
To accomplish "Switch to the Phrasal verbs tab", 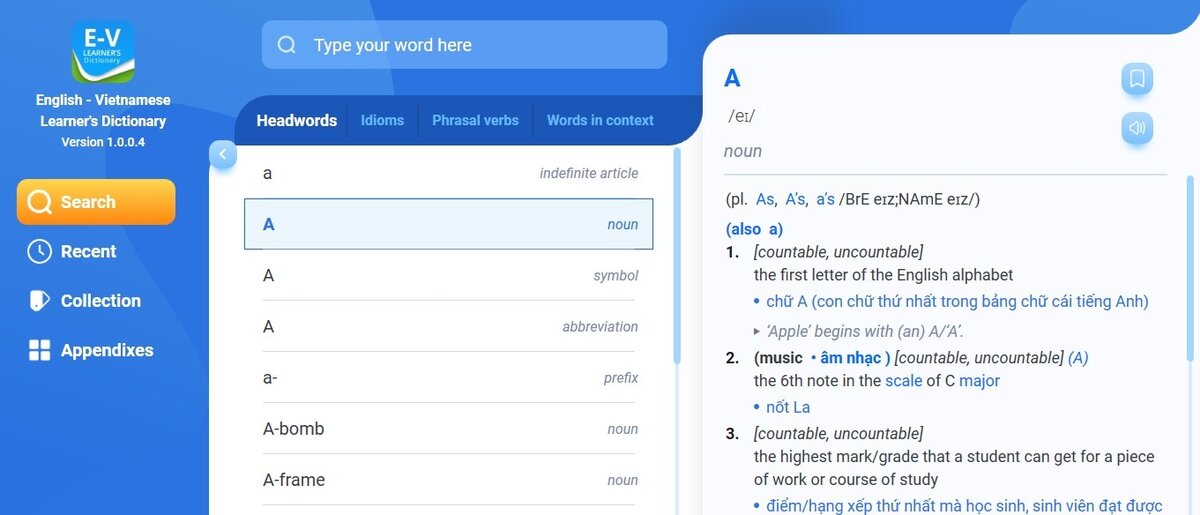I will [475, 120].
